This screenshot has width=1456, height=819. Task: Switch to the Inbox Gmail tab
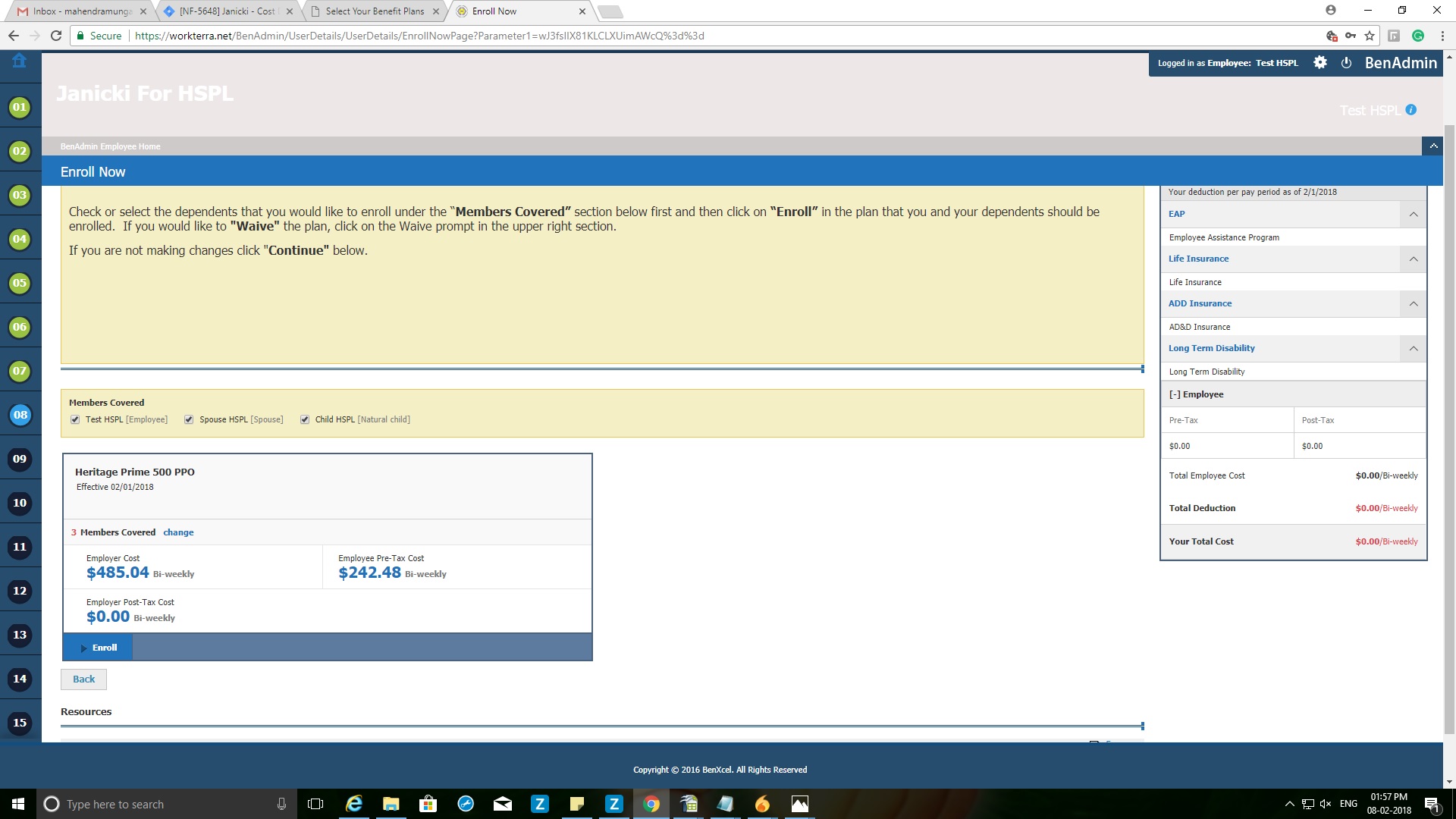[x=82, y=11]
